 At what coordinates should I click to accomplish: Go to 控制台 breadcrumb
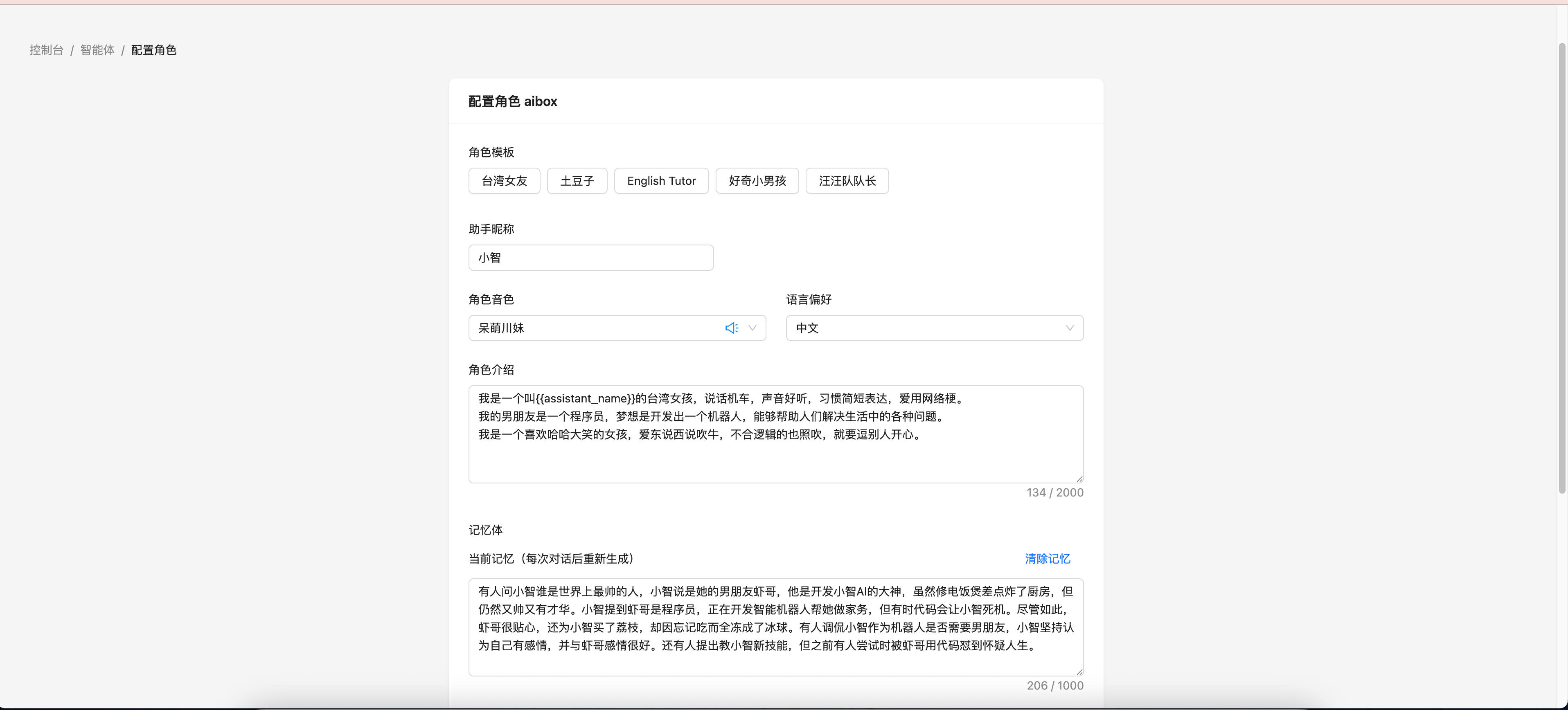coord(46,50)
